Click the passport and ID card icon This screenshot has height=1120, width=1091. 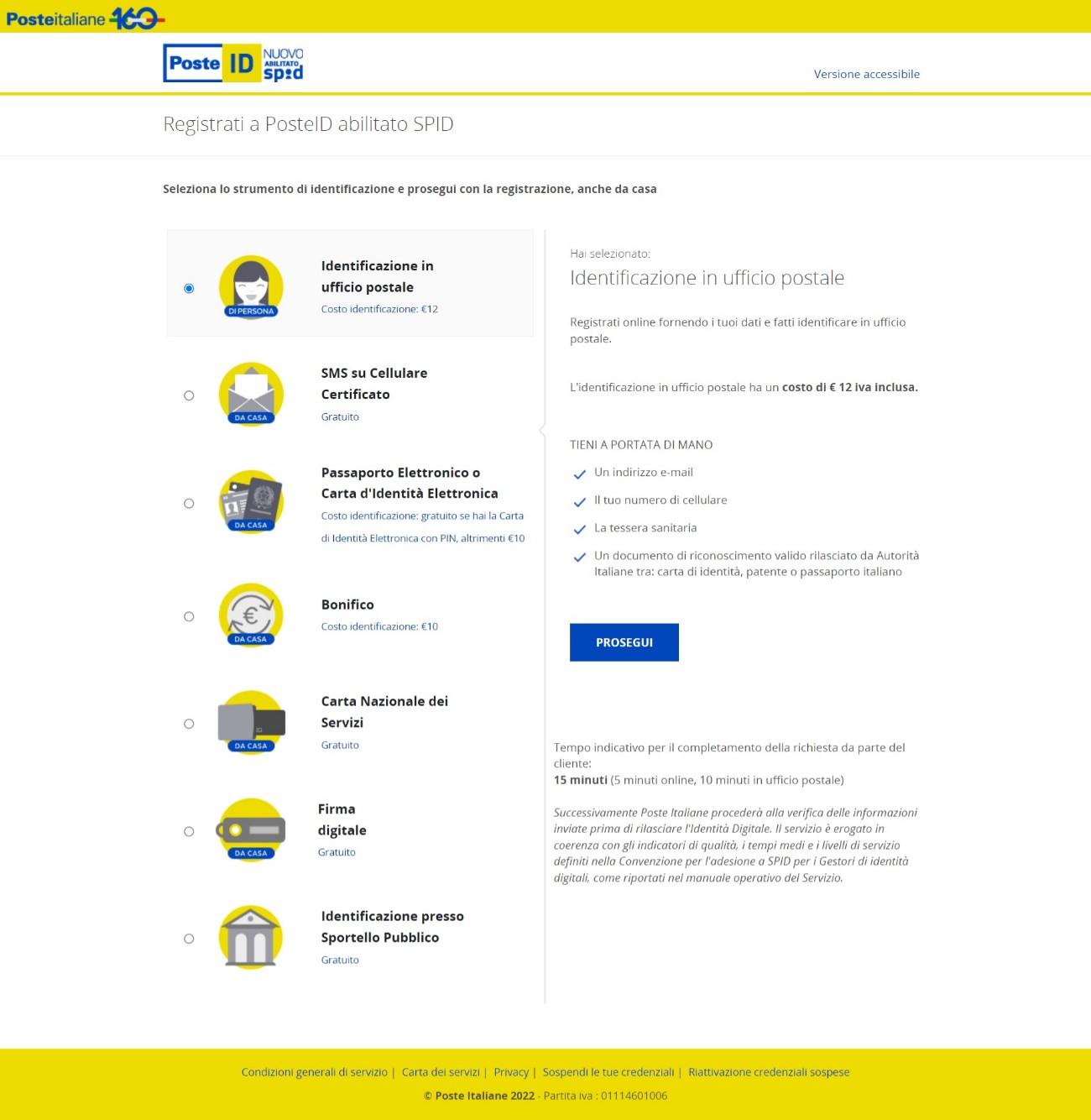click(x=251, y=502)
